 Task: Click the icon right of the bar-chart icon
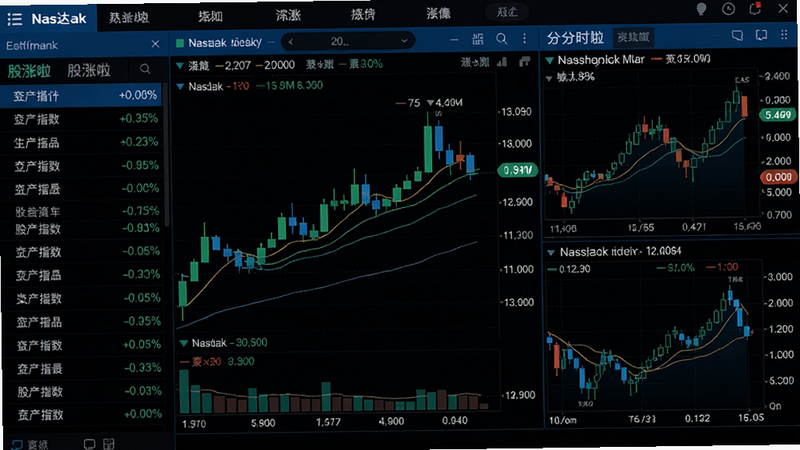(x=524, y=62)
